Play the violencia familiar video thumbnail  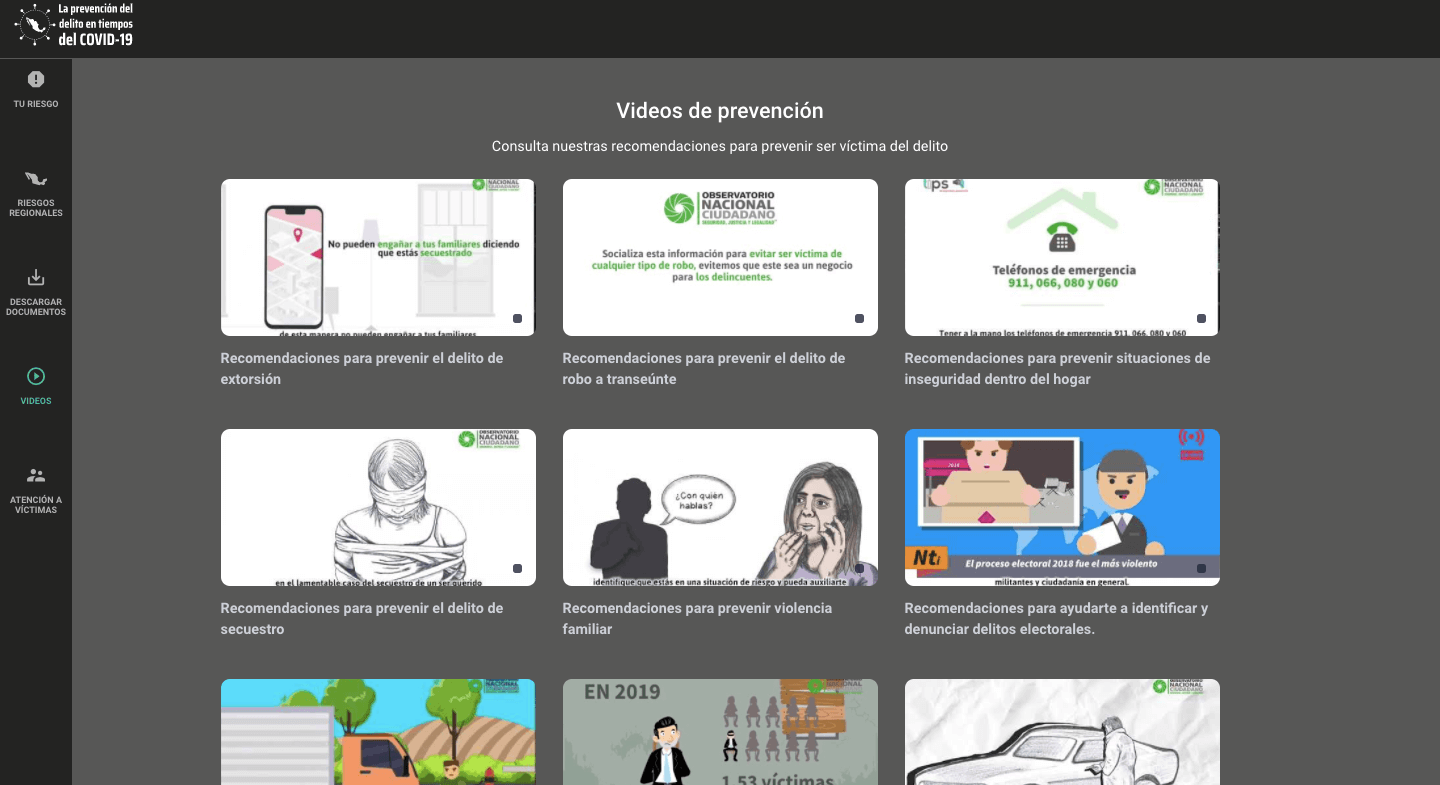tap(720, 507)
